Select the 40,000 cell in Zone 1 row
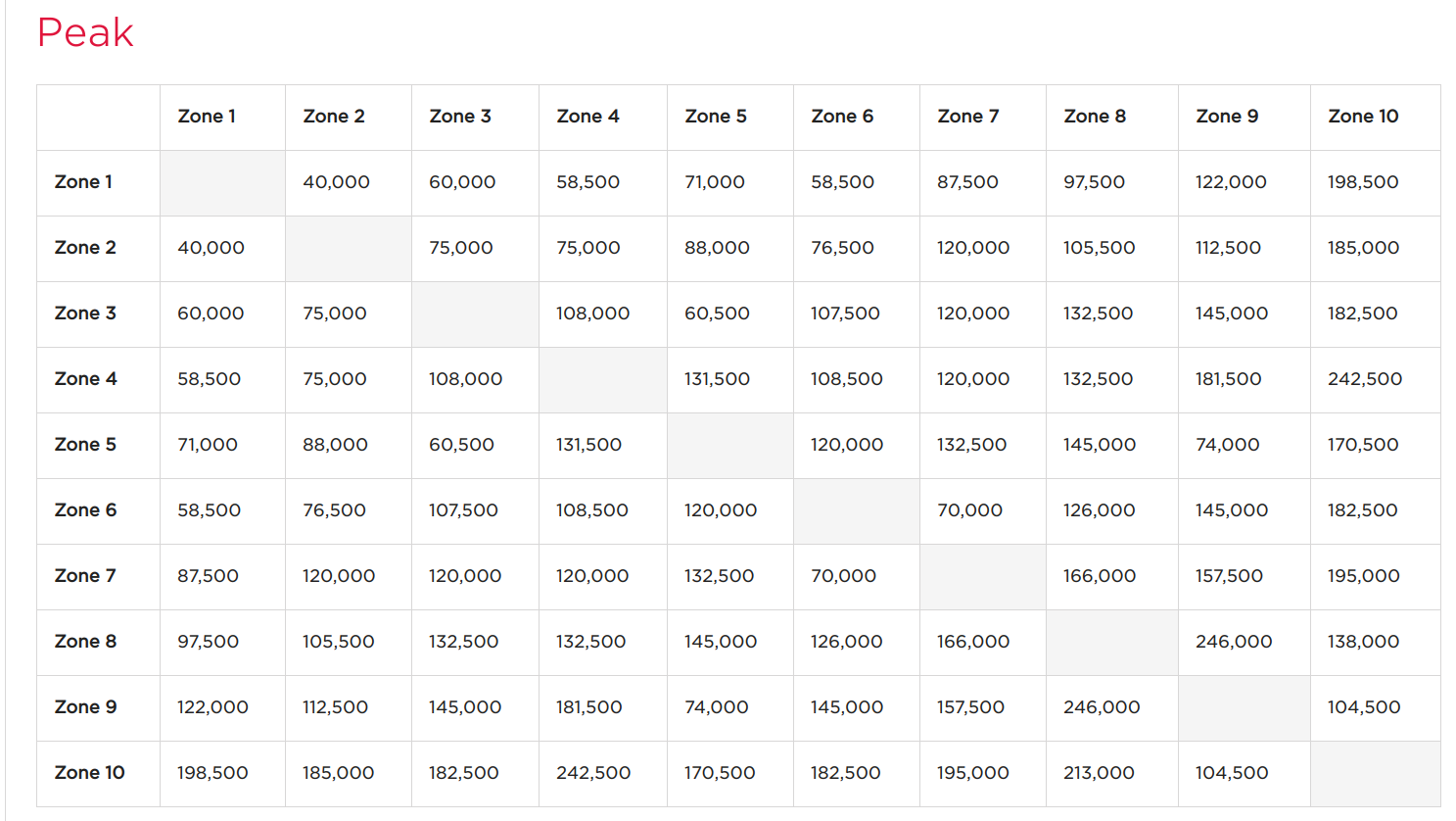The width and height of the screenshot is (1456, 821). 336,182
